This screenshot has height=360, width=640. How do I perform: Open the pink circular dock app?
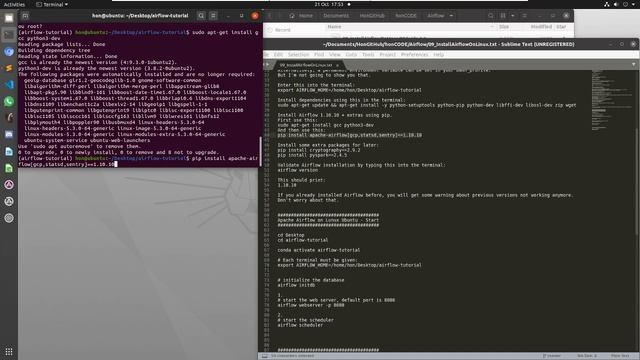(x=9, y=184)
